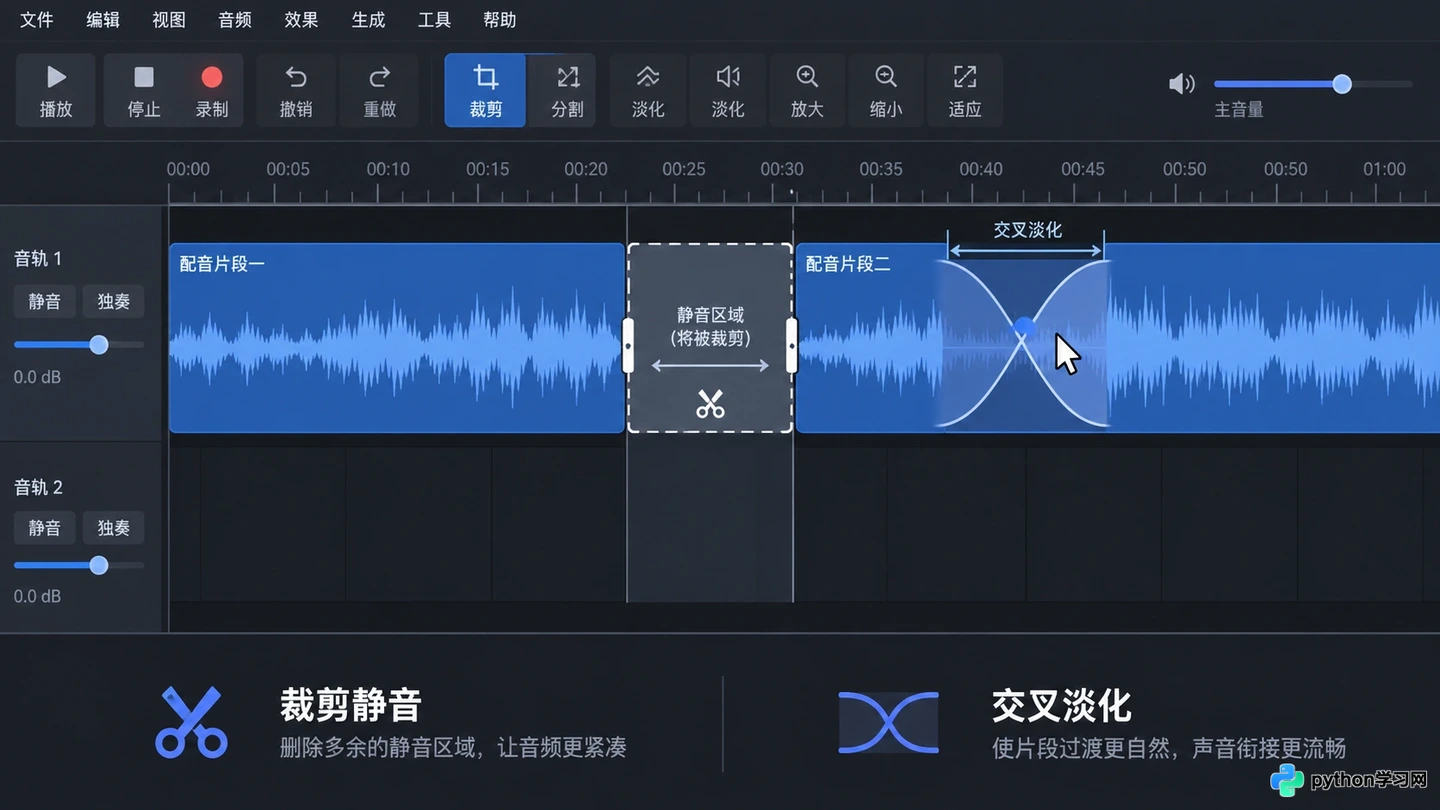Open the 文件 menu

coord(37,20)
